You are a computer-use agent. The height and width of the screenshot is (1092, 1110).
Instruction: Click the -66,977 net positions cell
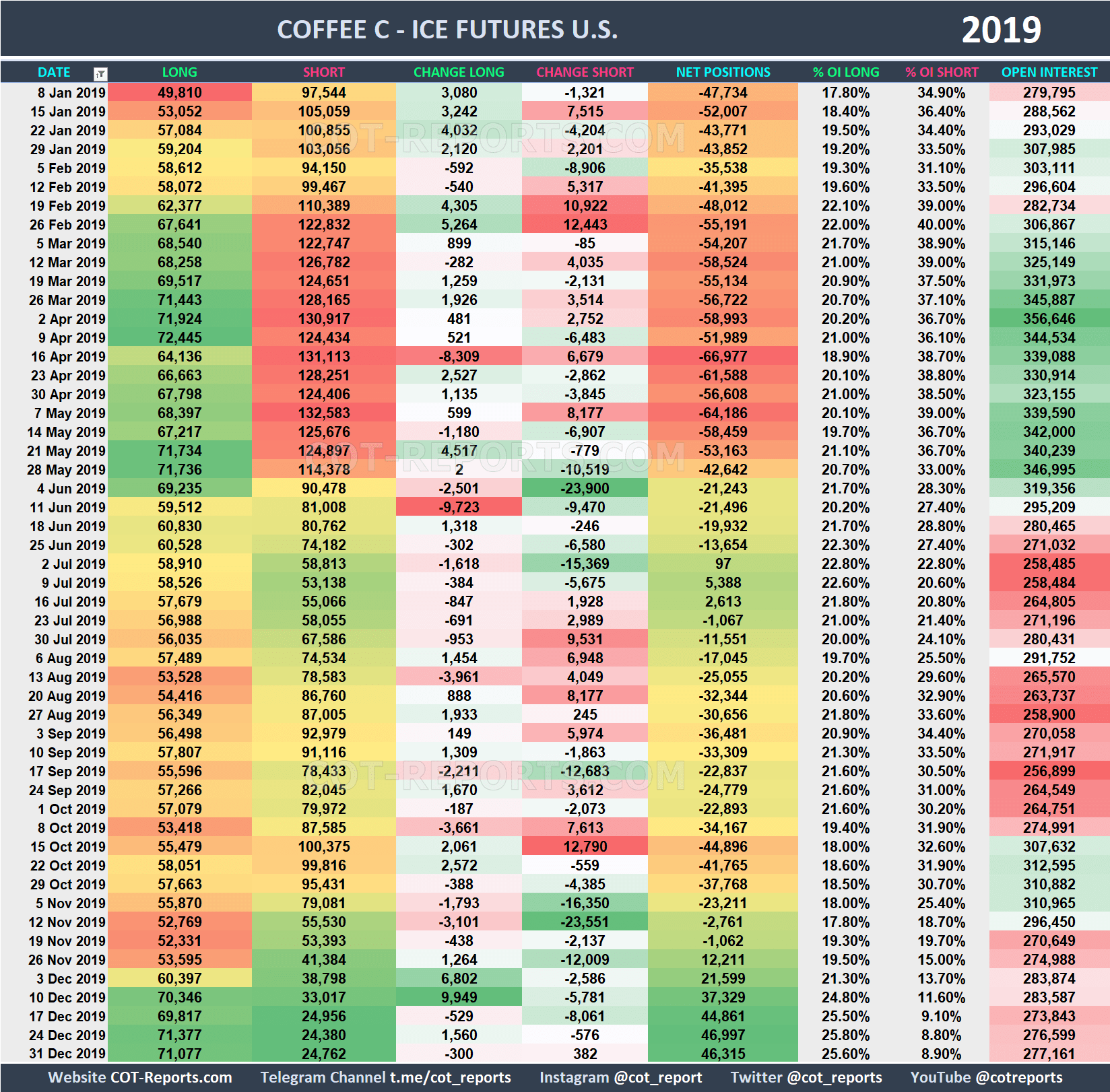pyautogui.click(x=723, y=357)
